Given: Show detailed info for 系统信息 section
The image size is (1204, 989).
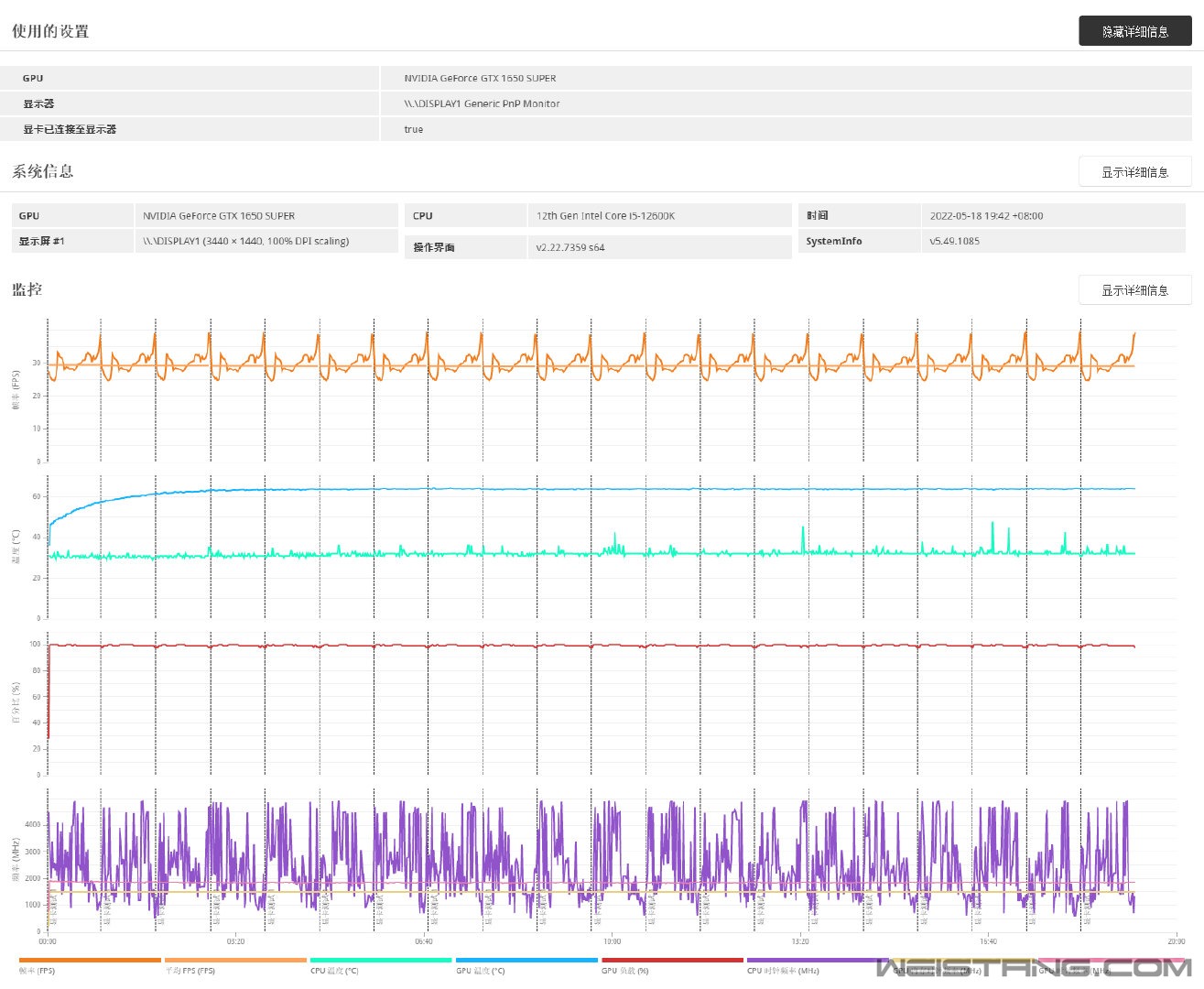Looking at the screenshot, I should (1134, 172).
